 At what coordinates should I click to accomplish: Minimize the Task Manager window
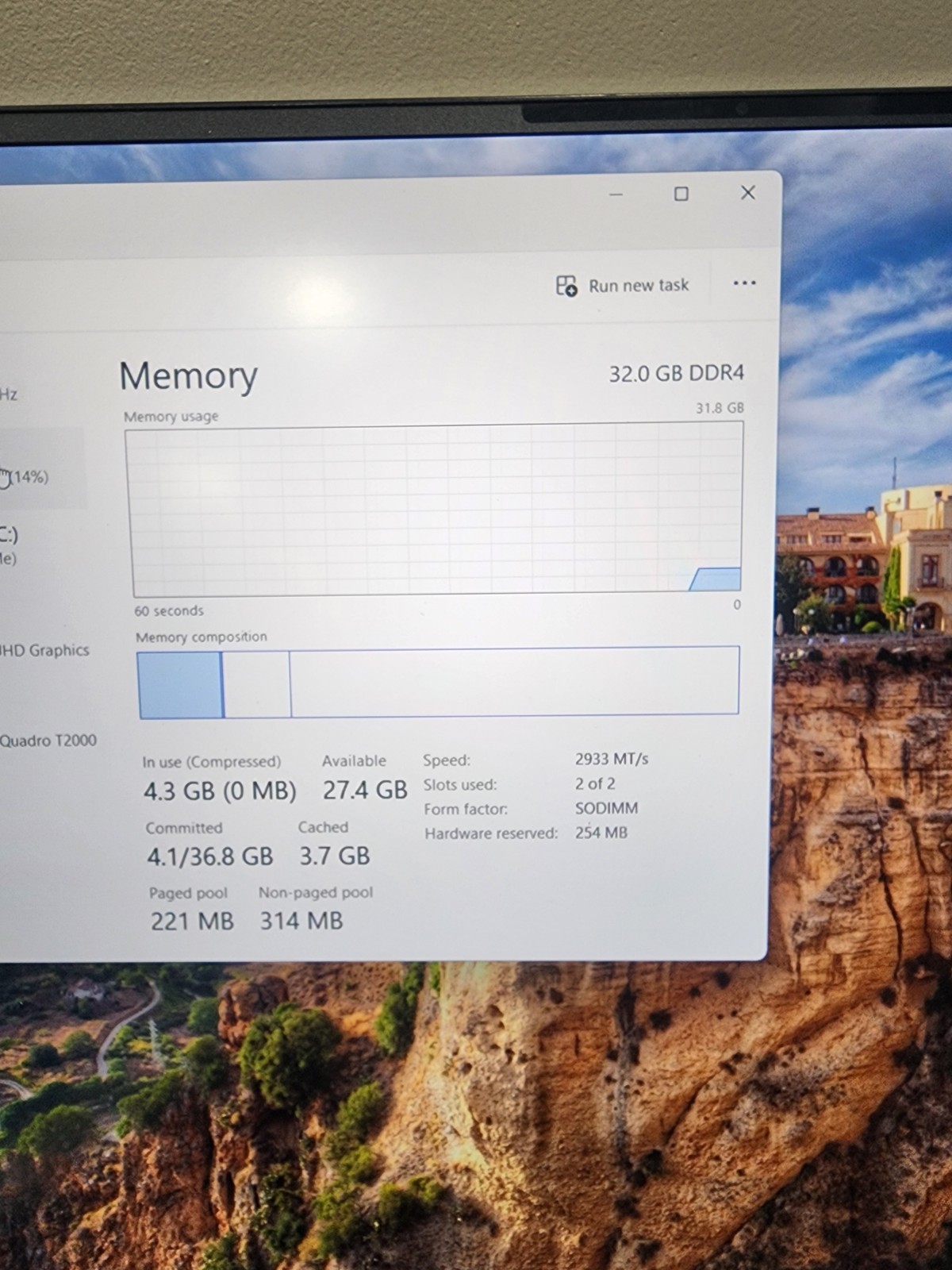[616, 194]
